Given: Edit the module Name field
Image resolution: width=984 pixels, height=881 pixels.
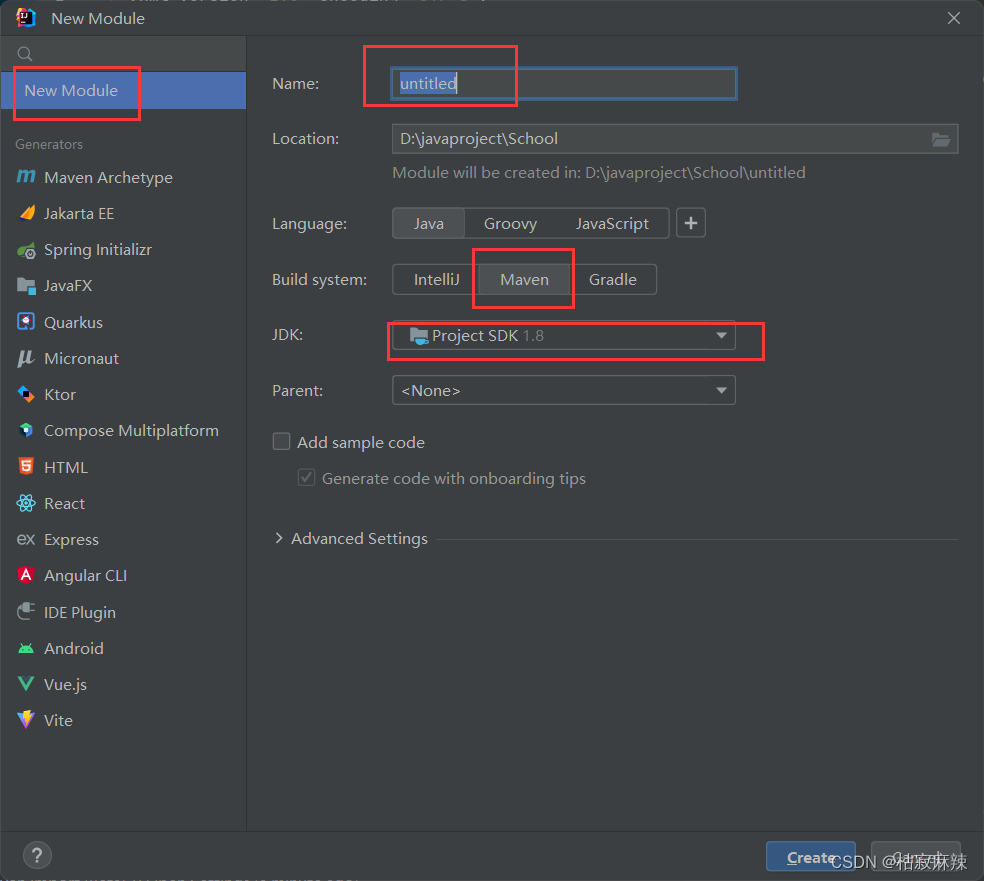Looking at the screenshot, I should (564, 83).
